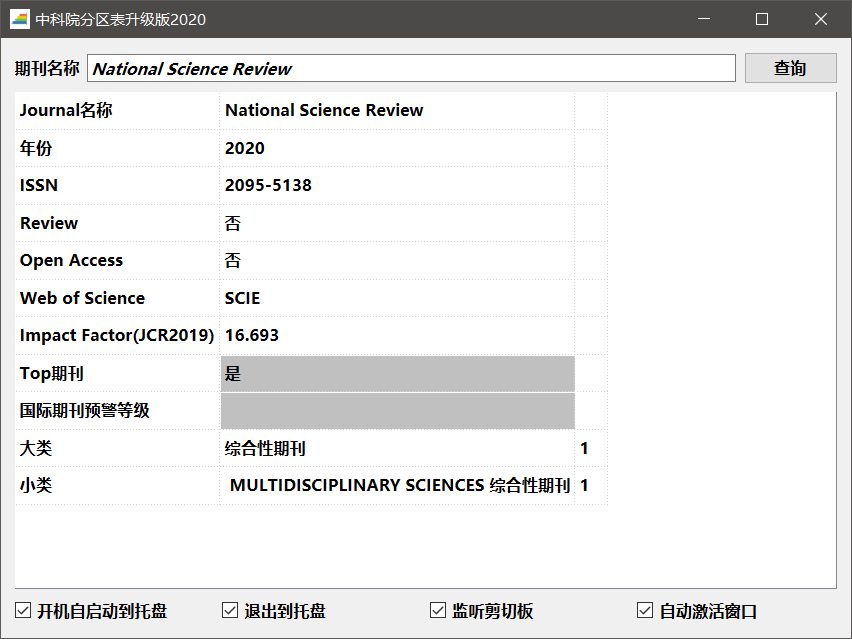Click the 期刊名称 field label

(x=47, y=68)
